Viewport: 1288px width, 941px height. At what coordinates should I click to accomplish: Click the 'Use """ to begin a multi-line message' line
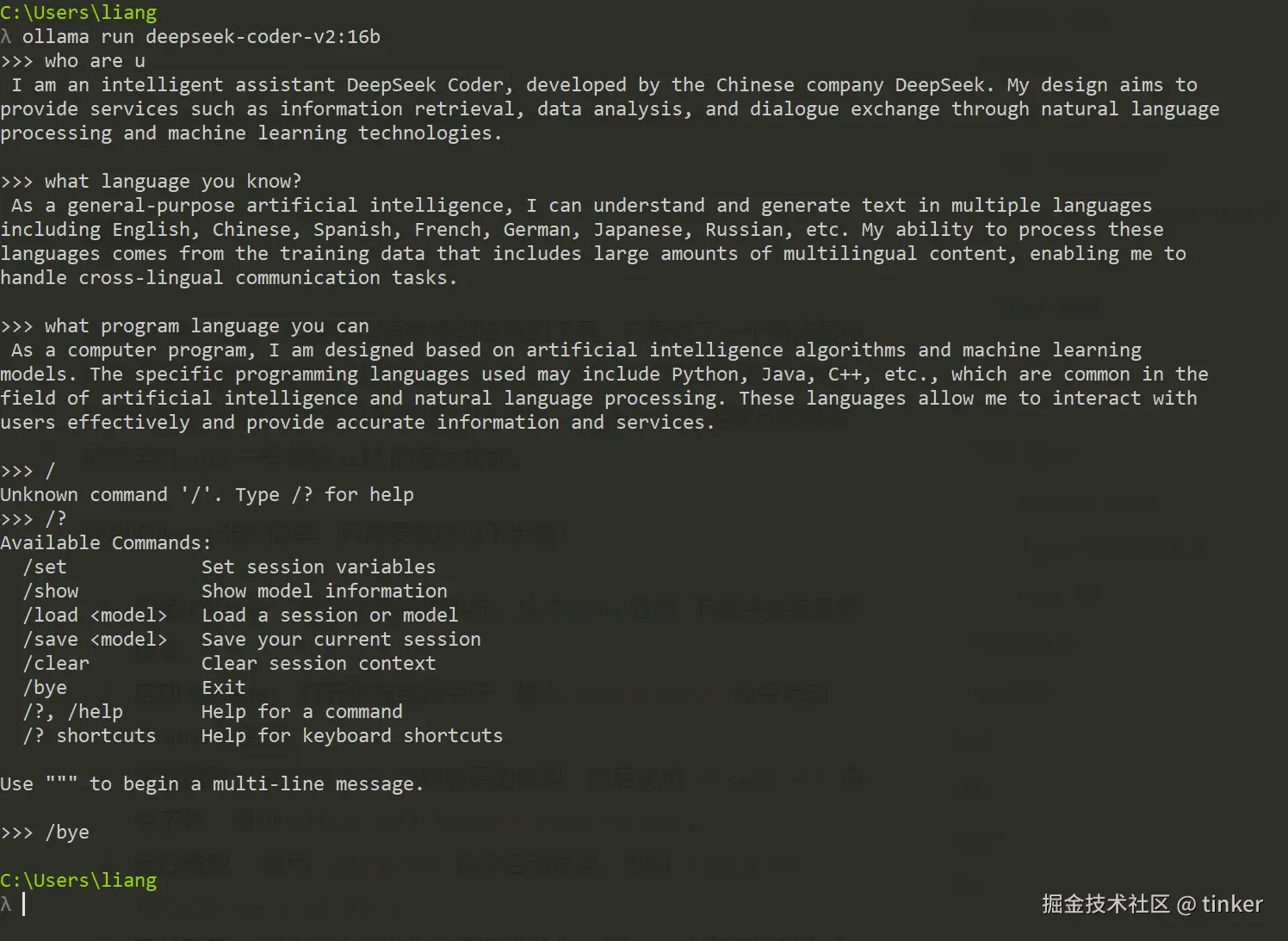coord(212,784)
